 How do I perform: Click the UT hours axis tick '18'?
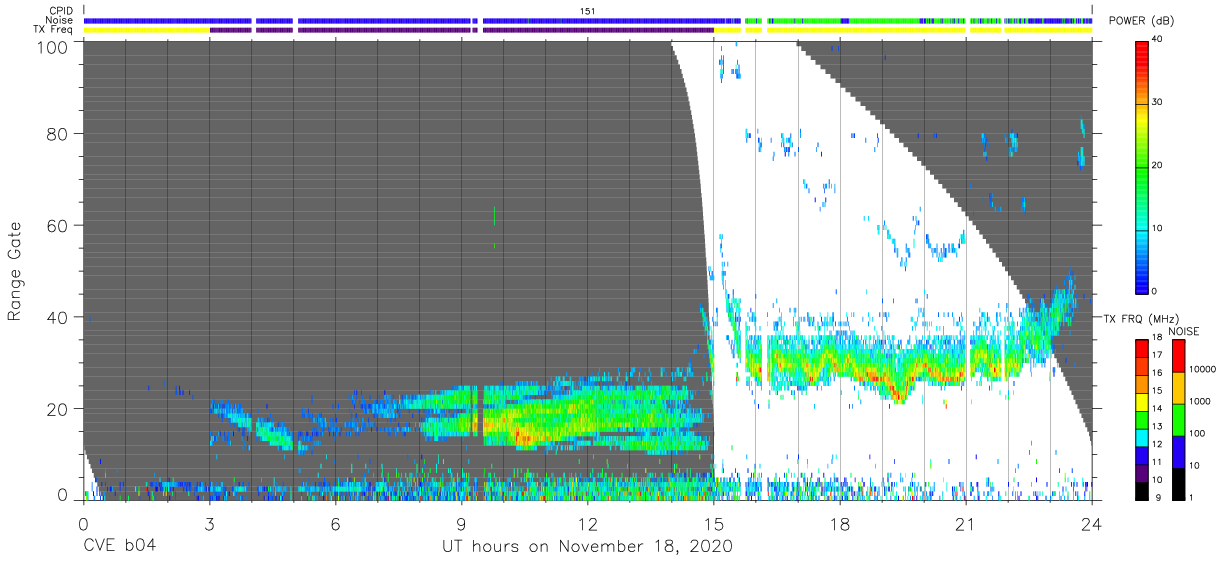(x=839, y=524)
